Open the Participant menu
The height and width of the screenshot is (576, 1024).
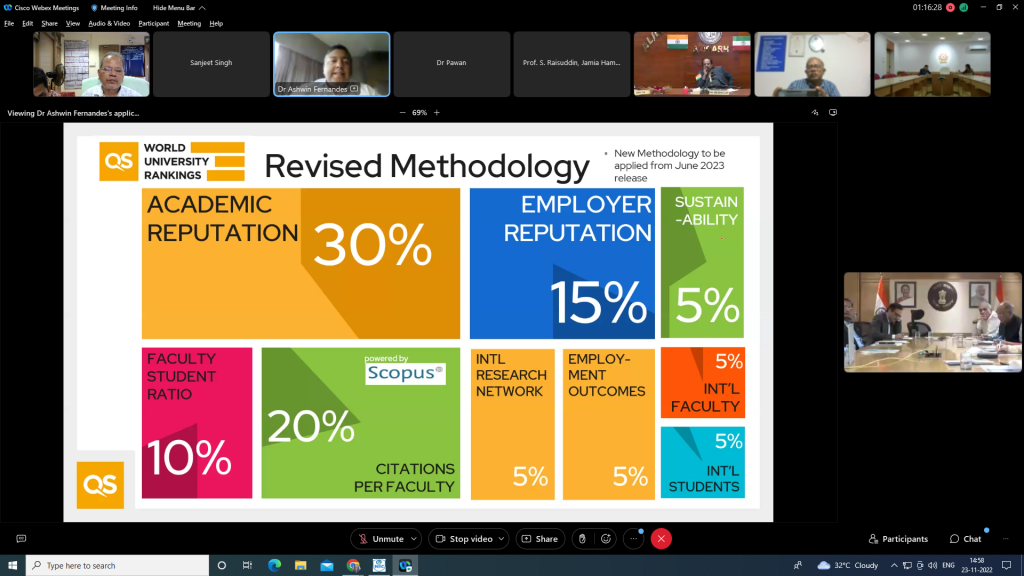(x=153, y=24)
